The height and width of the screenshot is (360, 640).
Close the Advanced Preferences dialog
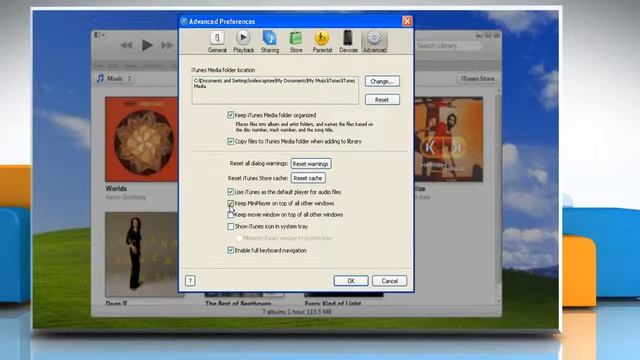407,21
